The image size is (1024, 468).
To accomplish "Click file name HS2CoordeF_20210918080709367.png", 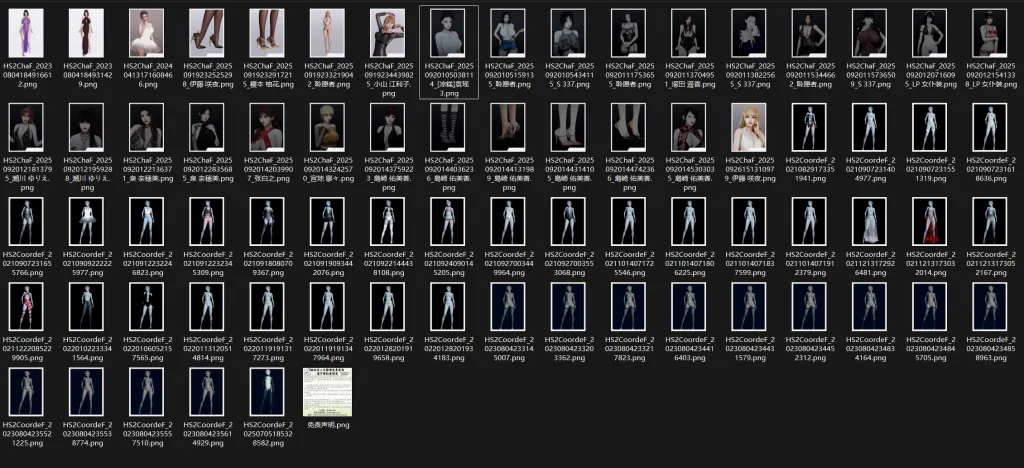I will pyautogui.click(x=267, y=263).
